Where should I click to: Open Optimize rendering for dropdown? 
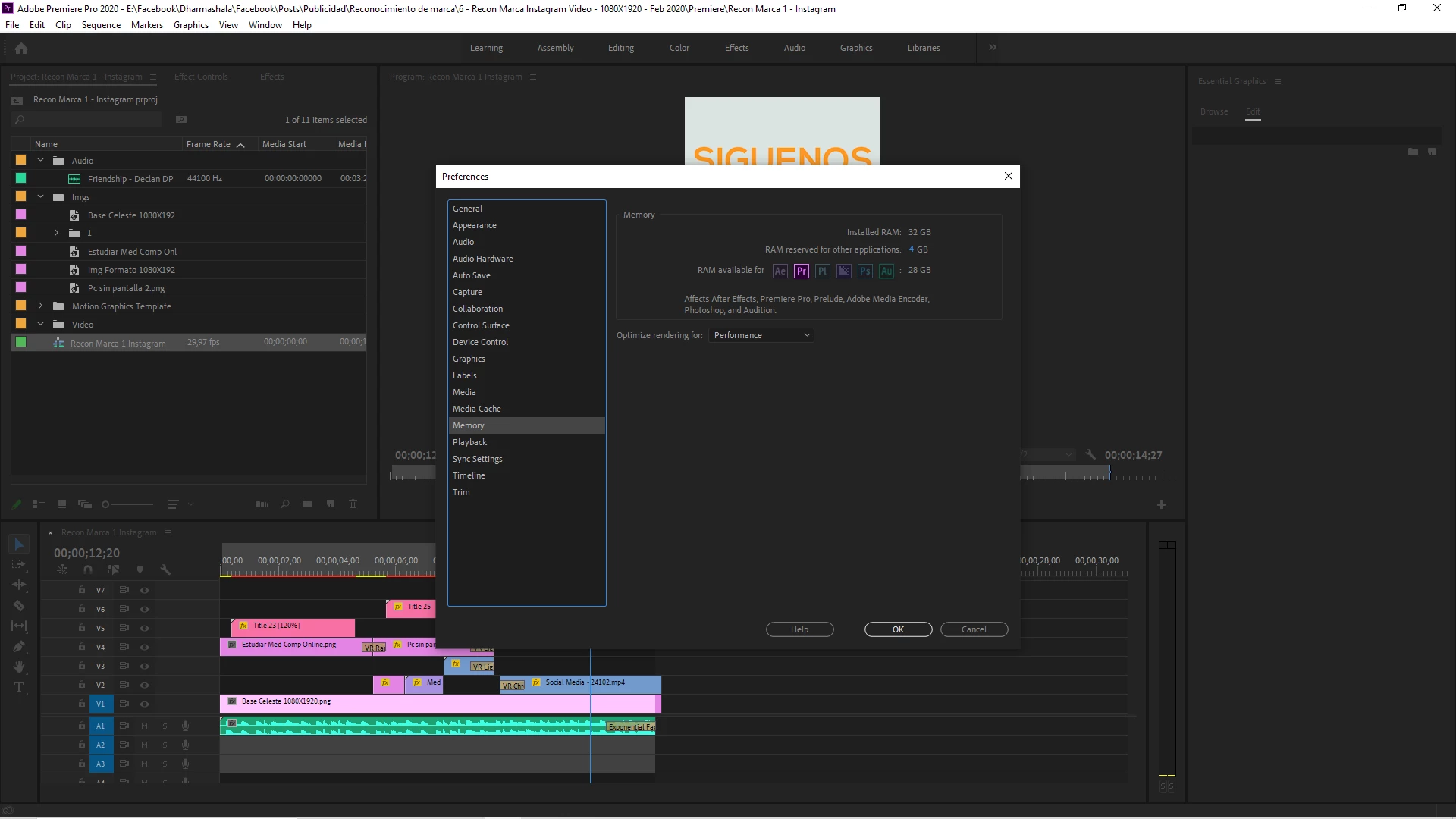pos(761,335)
